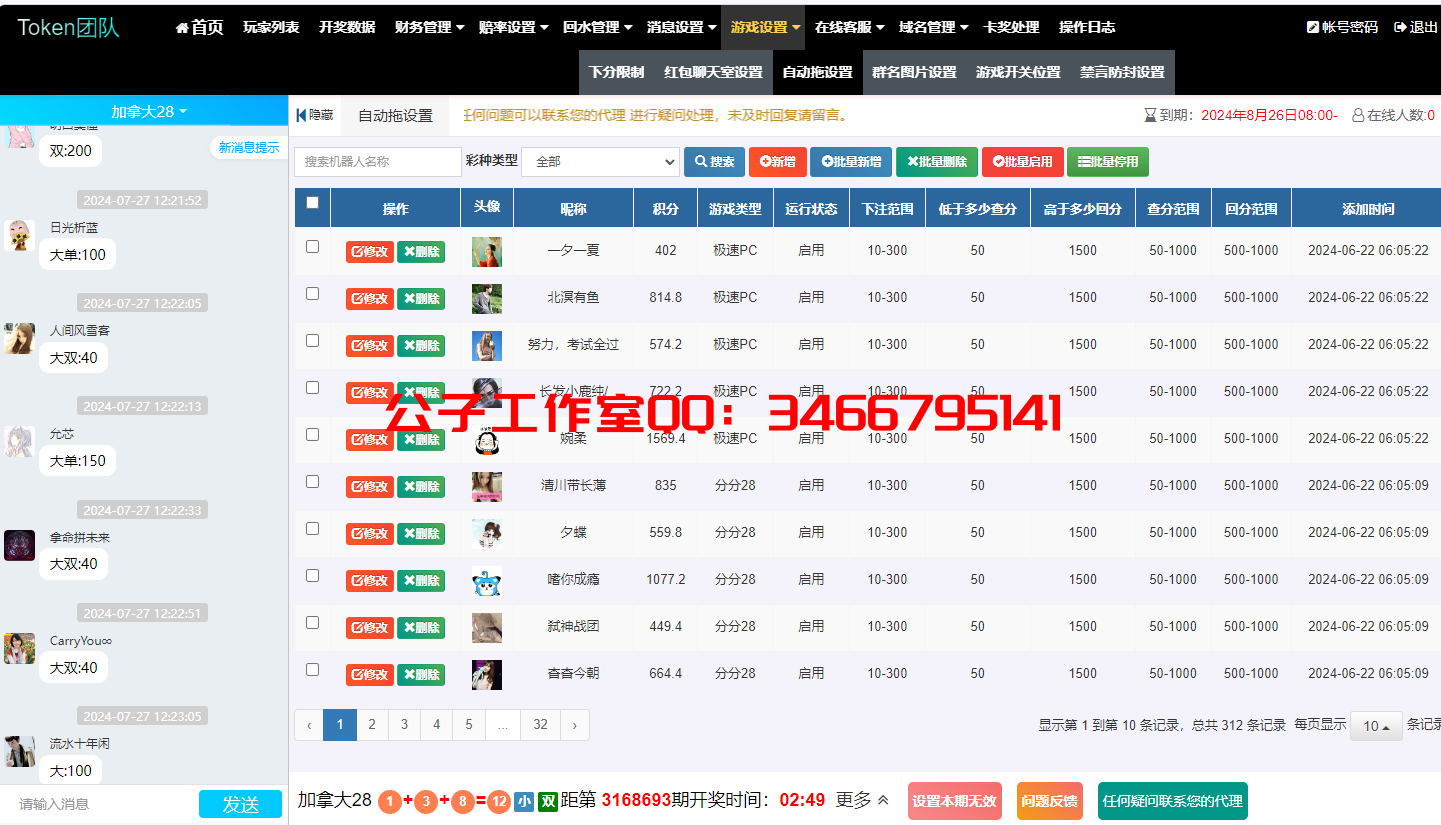
Task: Click 退出 to log out
Action: point(1415,27)
